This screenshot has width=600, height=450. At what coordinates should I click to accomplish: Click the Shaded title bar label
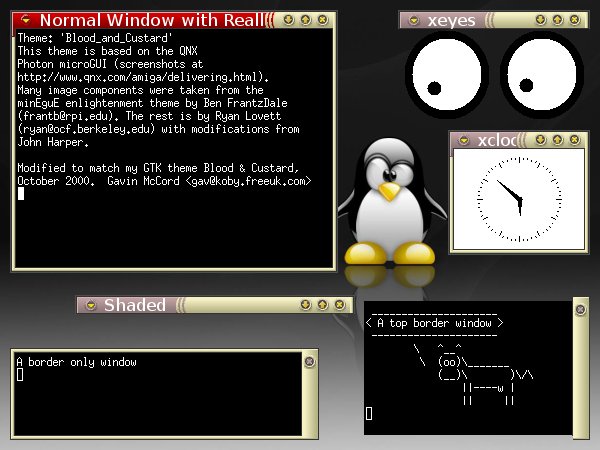135,305
